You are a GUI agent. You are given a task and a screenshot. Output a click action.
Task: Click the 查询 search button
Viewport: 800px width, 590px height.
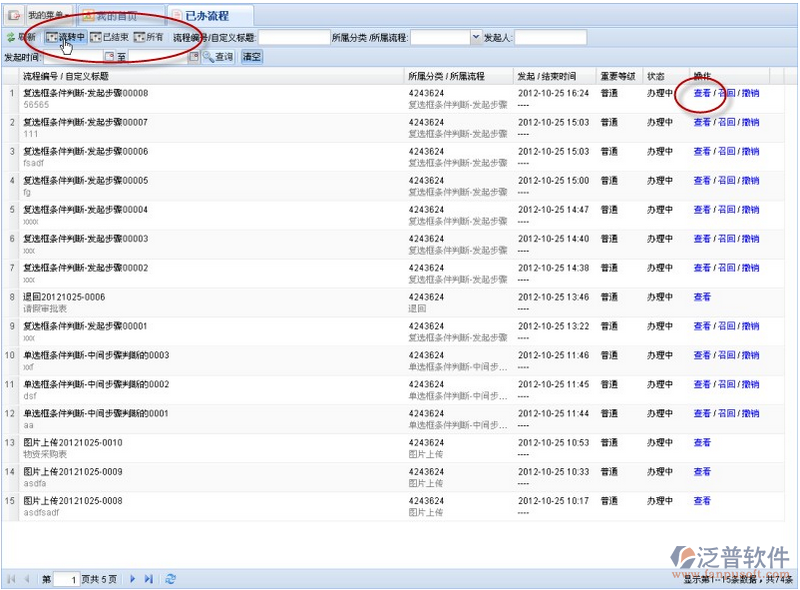pyautogui.click(x=218, y=57)
